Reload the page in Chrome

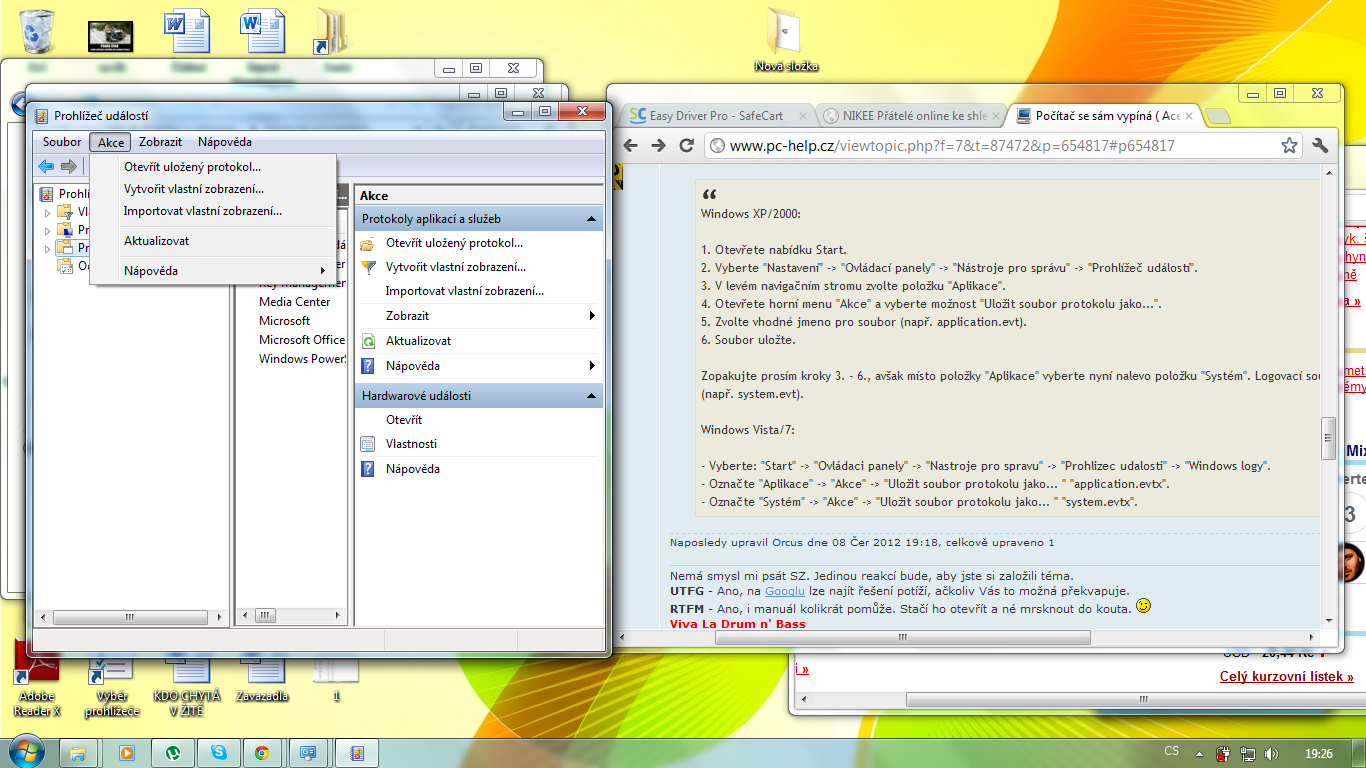click(686, 145)
